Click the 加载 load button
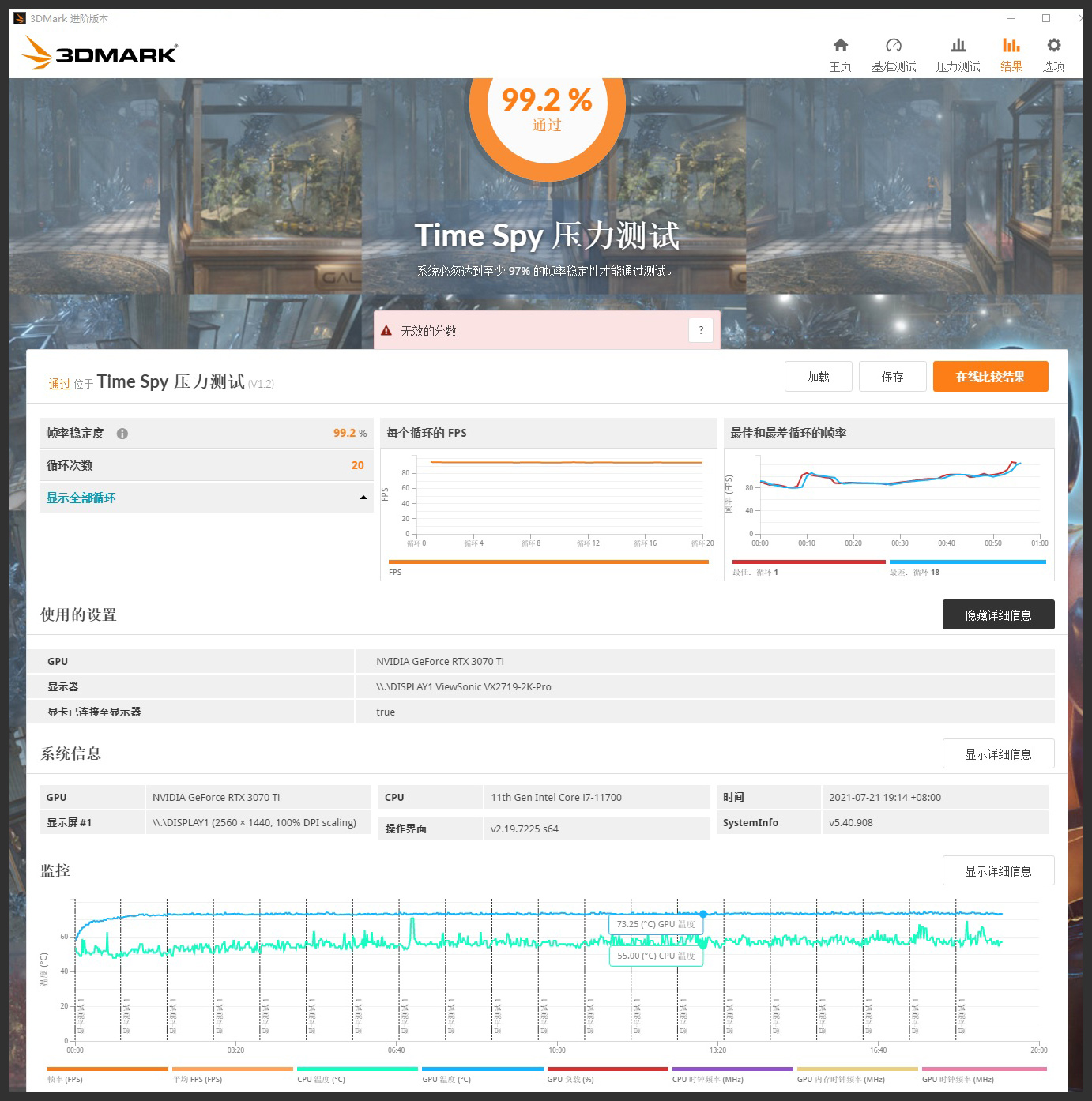 click(818, 377)
